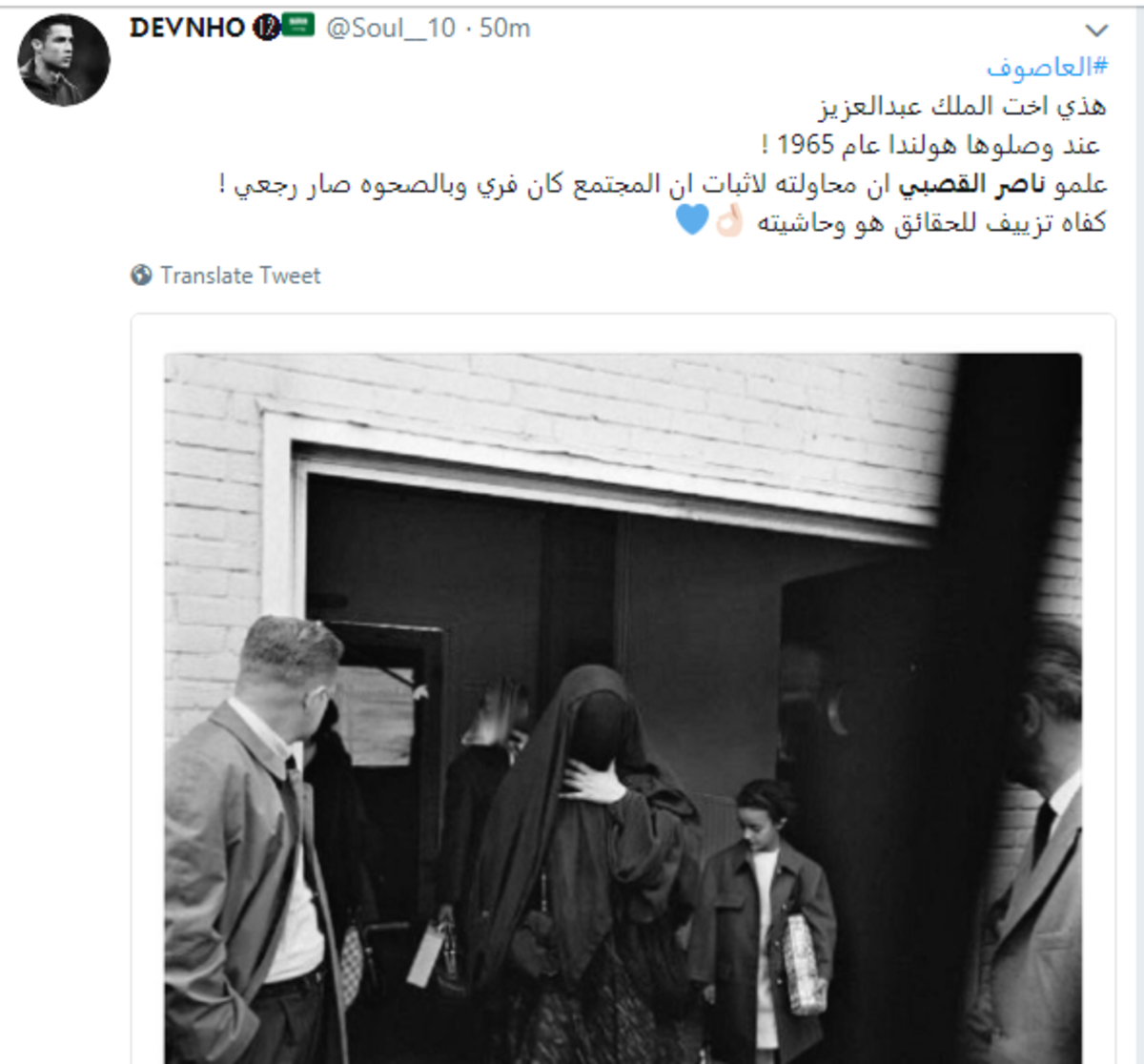Viewport: 1144px width, 1064px height.
Task: Click the round badge icon beside DEVNHO
Action: point(266,29)
